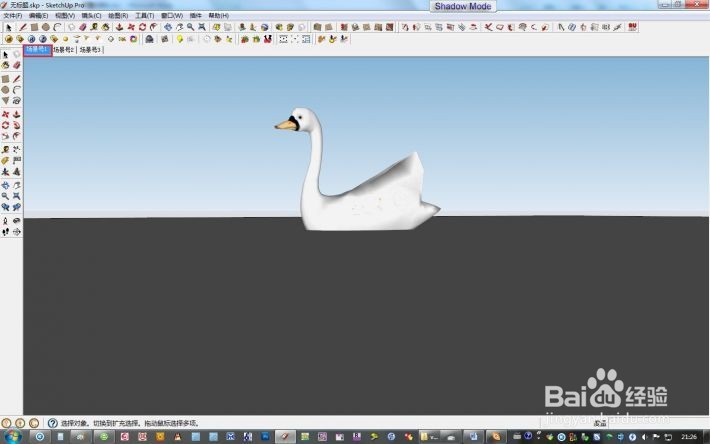This screenshot has height=444, width=710.
Task: Pick the Offset tool in left palette
Action: tap(17, 136)
